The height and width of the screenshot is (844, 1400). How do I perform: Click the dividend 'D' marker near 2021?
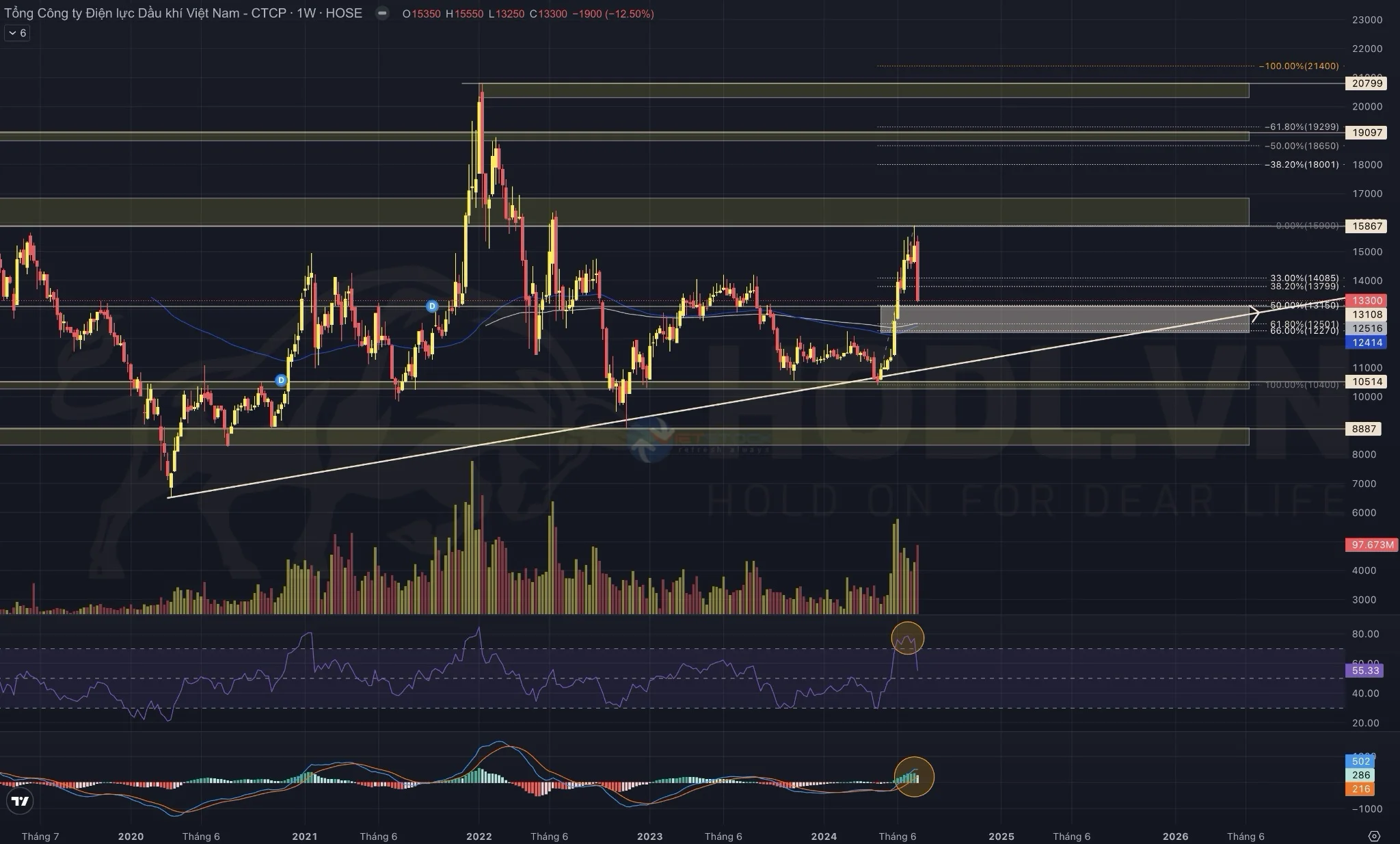point(280,381)
